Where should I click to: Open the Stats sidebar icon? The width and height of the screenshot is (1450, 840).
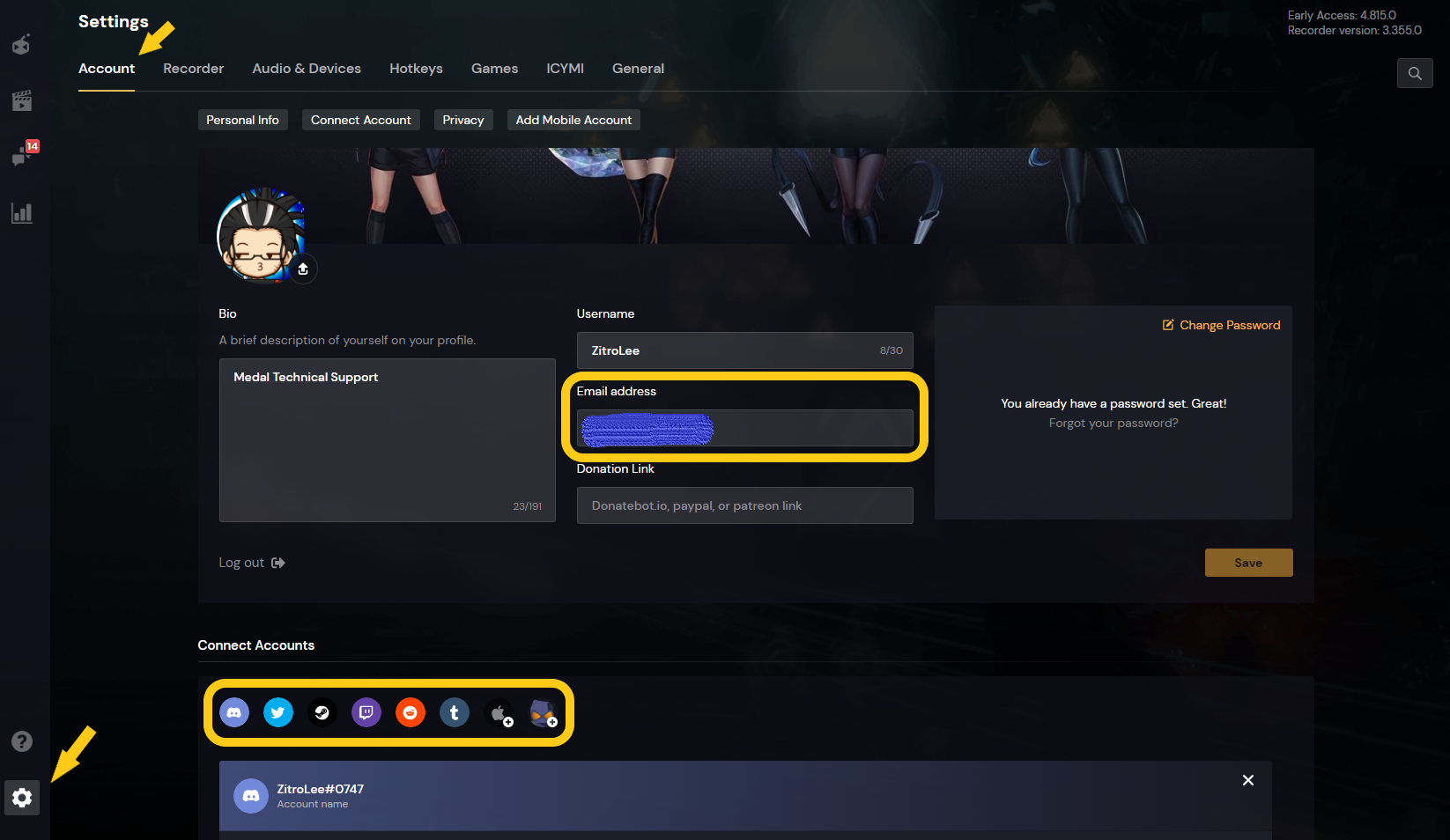pyautogui.click(x=21, y=212)
